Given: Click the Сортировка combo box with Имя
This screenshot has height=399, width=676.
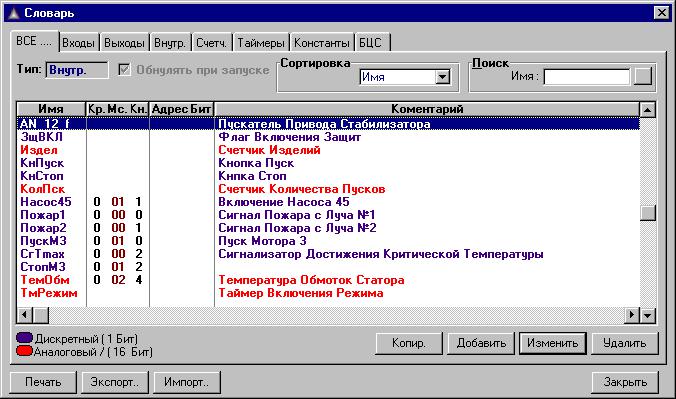Looking at the screenshot, I should click(405, 78).
